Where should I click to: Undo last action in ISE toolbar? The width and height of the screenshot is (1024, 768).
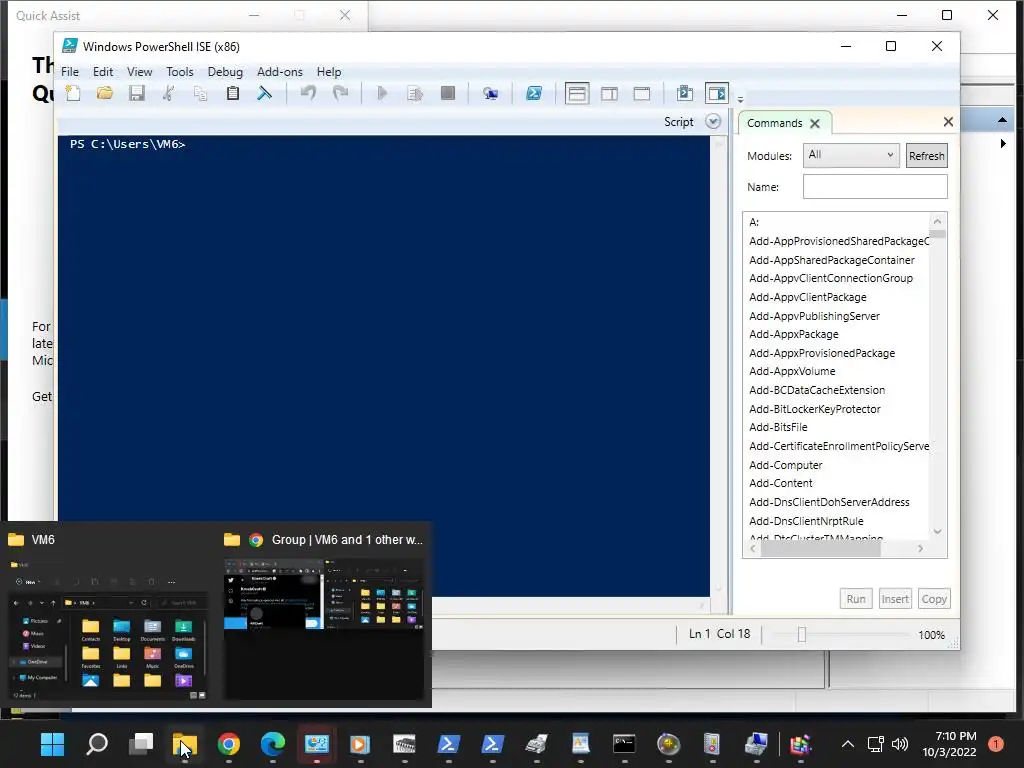(308, 93)
